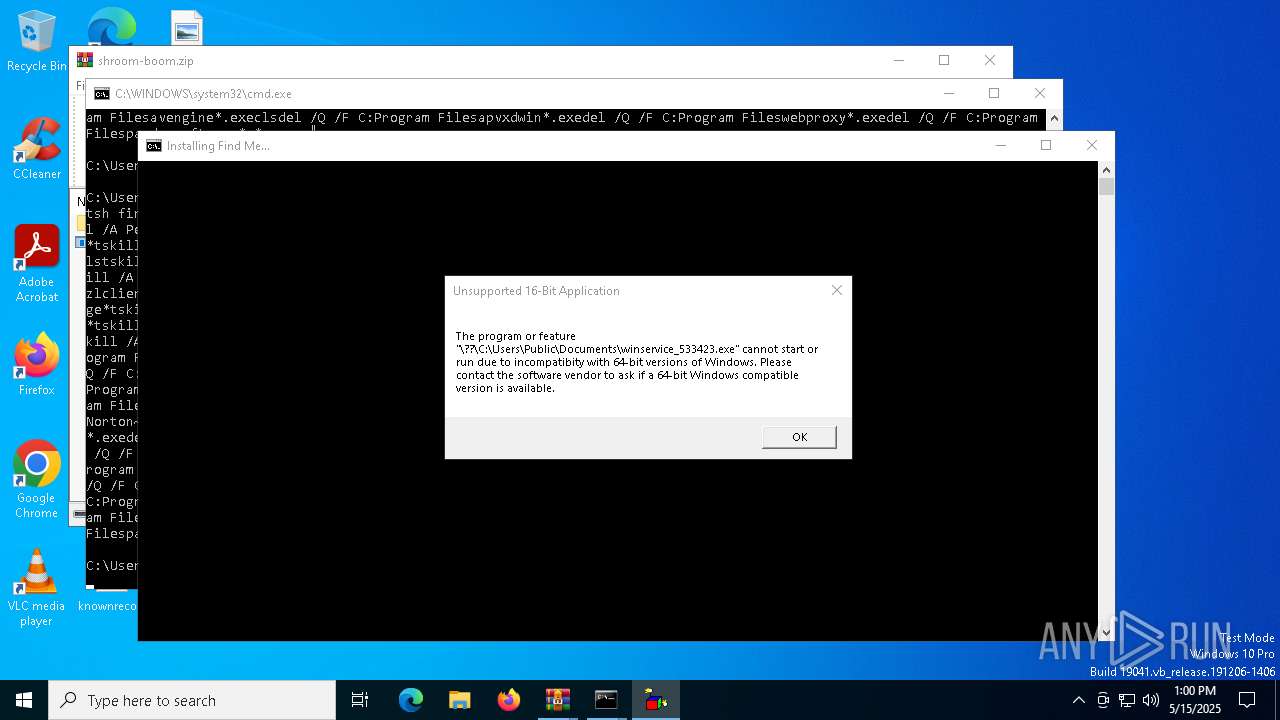Click the Installing Find Me window system icon
Screen dimensions: 1280x720
pos(154,146)
